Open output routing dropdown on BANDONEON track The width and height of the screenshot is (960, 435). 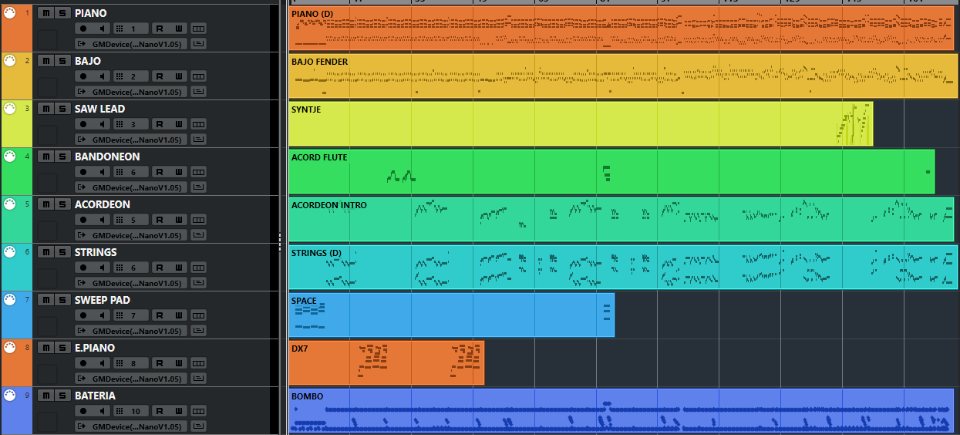click(x=131, y=187)
